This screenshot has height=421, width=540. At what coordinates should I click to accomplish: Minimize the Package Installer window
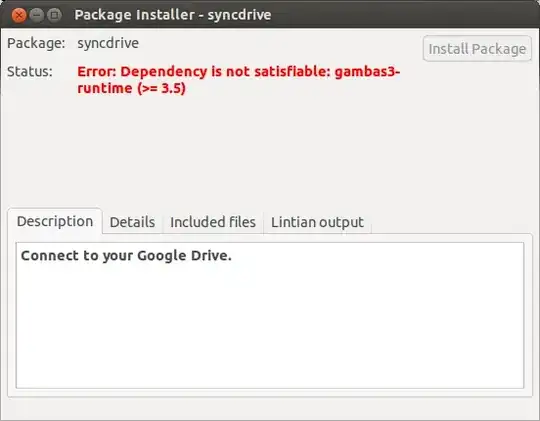coord(37,15)
